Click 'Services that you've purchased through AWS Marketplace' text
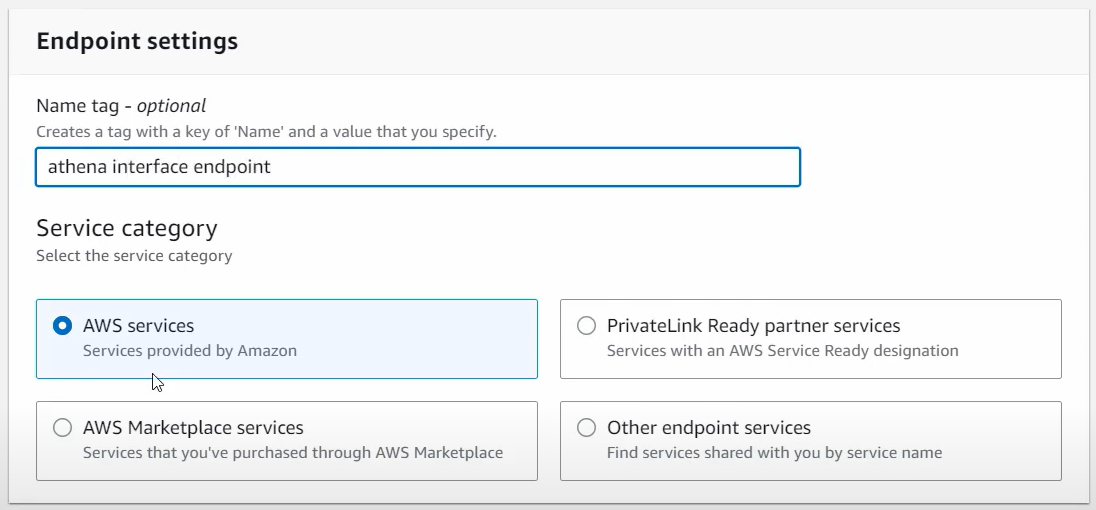 [x=292, y=453]
